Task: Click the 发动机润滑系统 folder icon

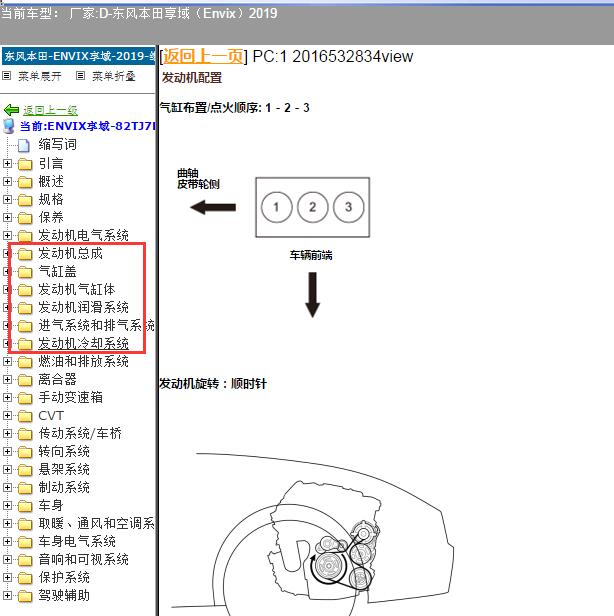Action: tap(25, 308)
